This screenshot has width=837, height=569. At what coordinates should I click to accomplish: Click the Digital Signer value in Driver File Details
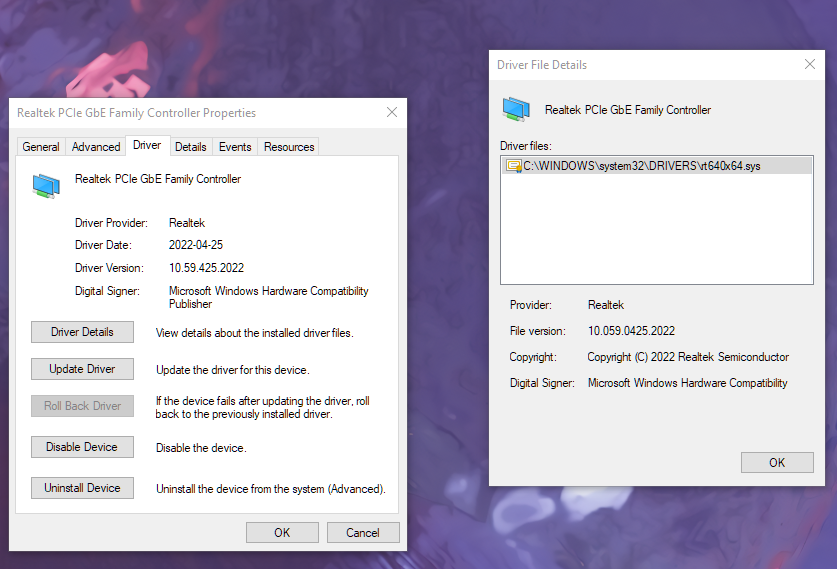point(688,383)
